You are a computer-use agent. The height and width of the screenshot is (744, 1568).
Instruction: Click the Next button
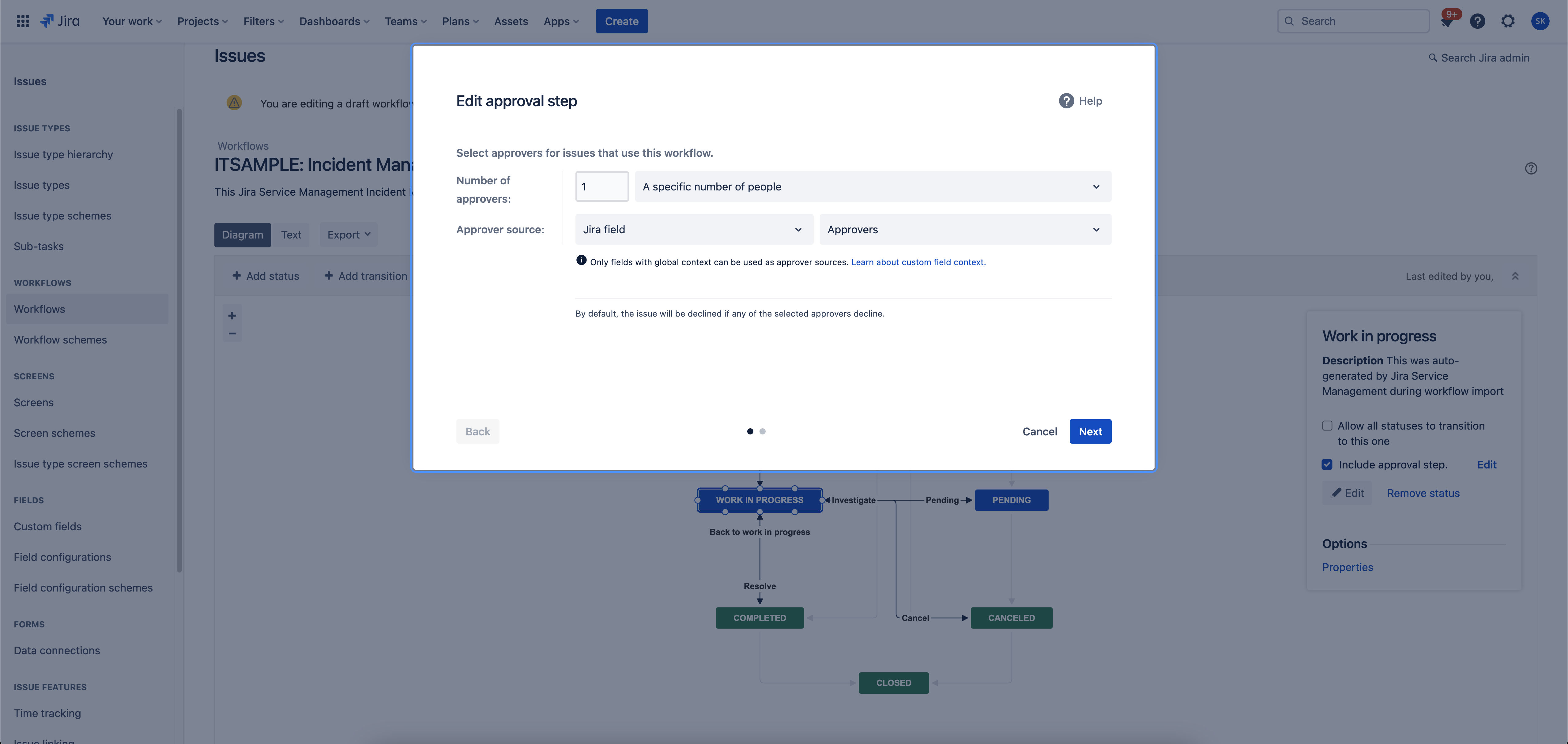point(1090,431)
